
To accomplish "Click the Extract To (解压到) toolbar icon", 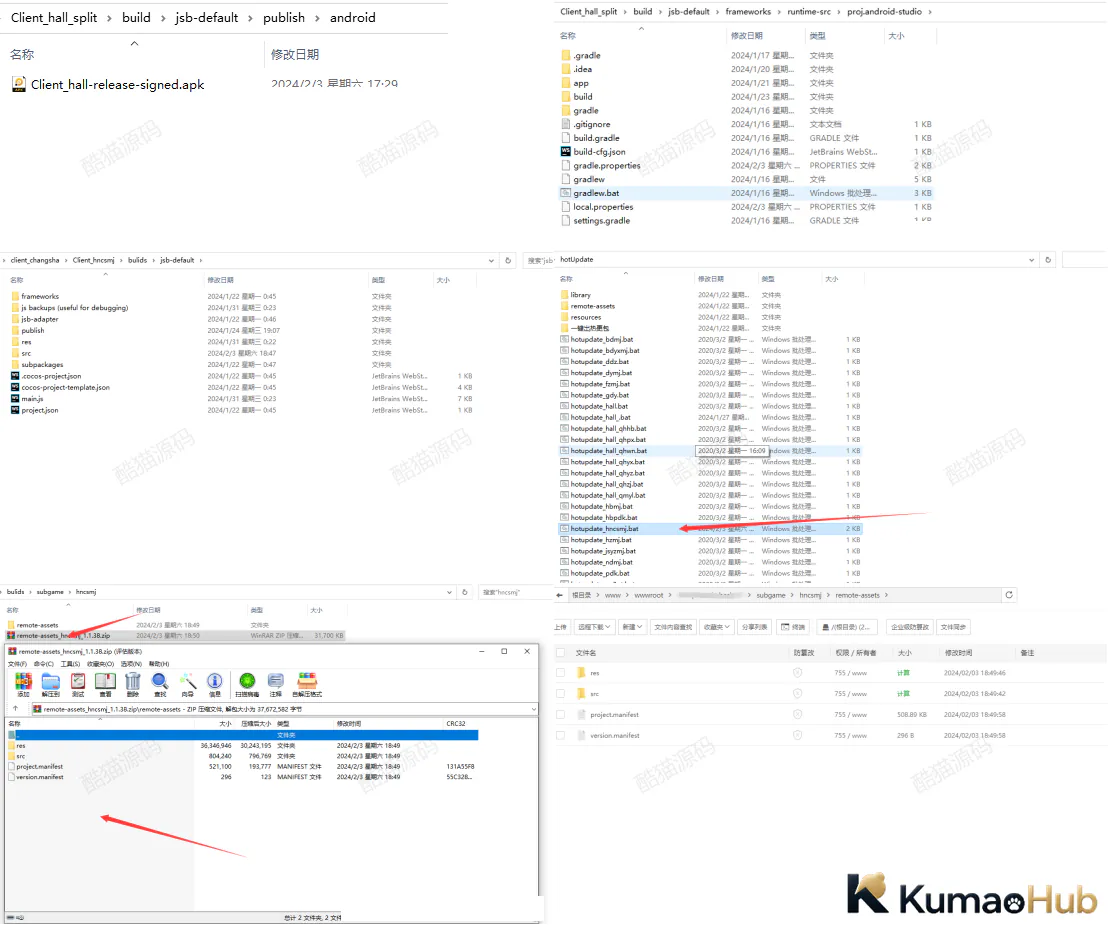I will [x=50, y=684].
